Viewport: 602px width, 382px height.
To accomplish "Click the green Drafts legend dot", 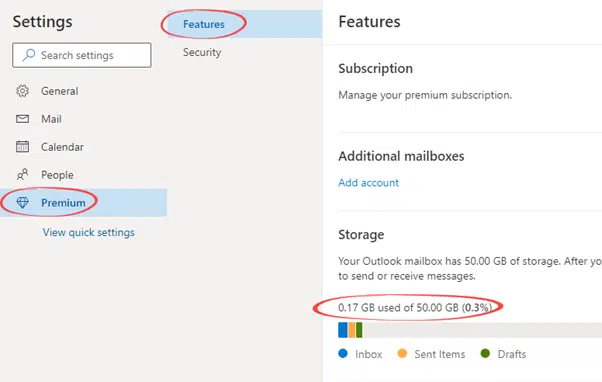I will tap(485, 353).
